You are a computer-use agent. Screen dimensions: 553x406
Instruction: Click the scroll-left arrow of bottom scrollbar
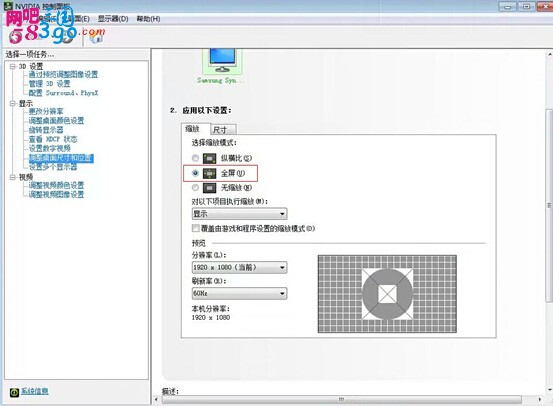156,400
